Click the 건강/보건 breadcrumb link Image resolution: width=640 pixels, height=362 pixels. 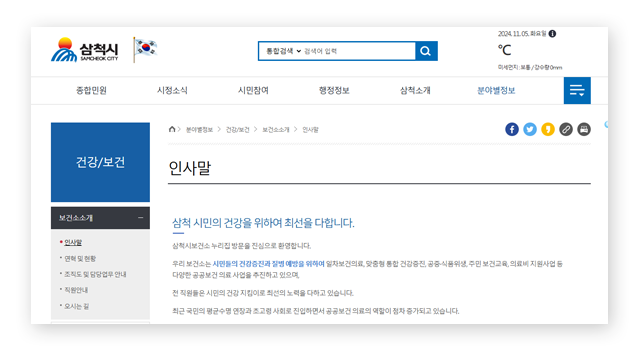(238, 130)
